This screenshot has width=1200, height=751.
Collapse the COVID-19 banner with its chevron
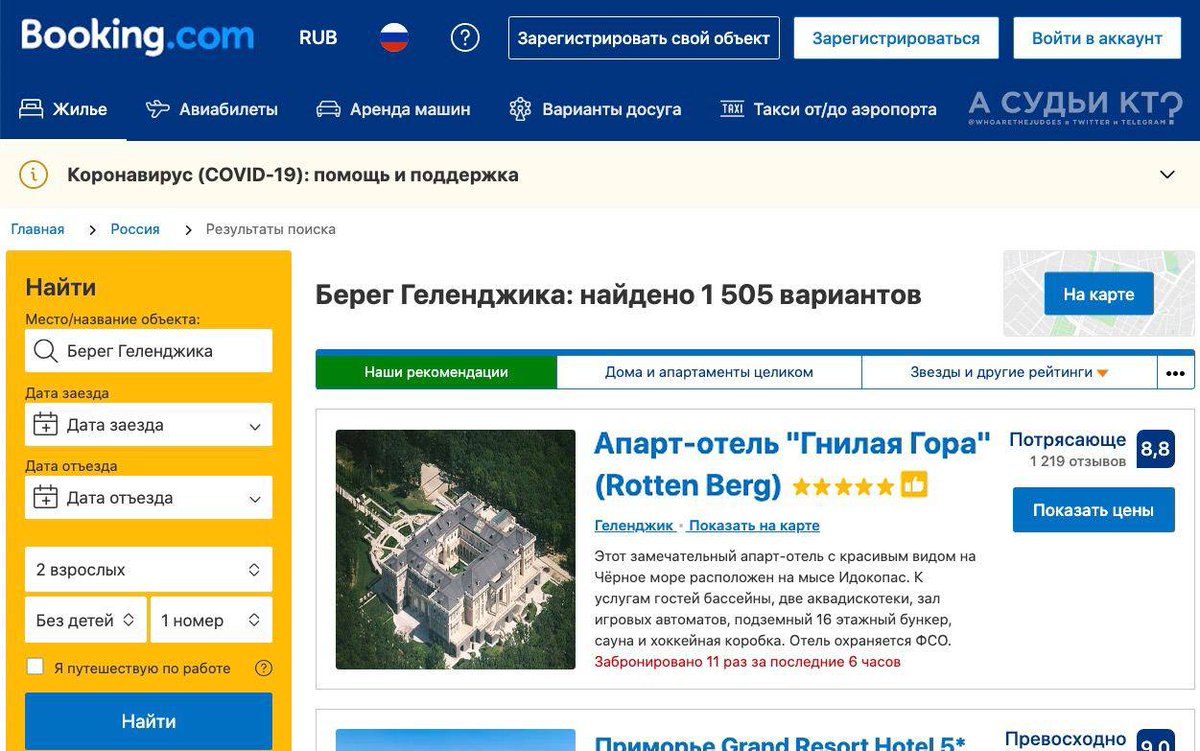tap(1166, 174)
